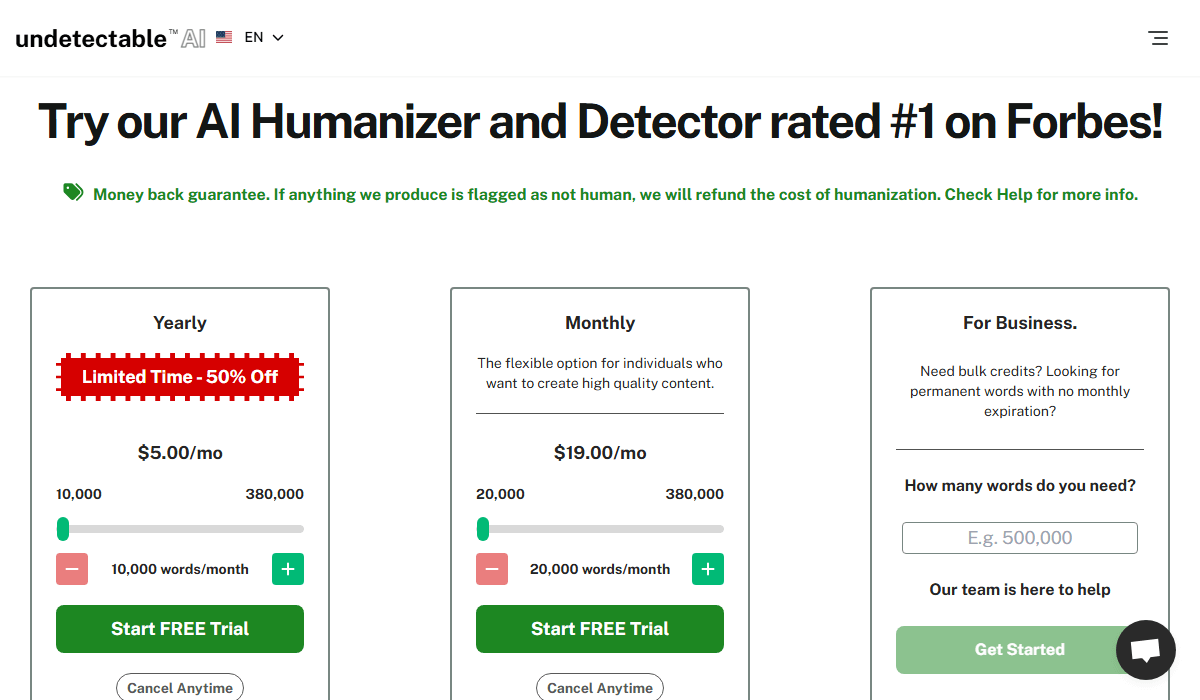Image resolution: width=1200 pixels, height=700 pixels.
Task: Click the green money-back tag icon
Action: 73,192
